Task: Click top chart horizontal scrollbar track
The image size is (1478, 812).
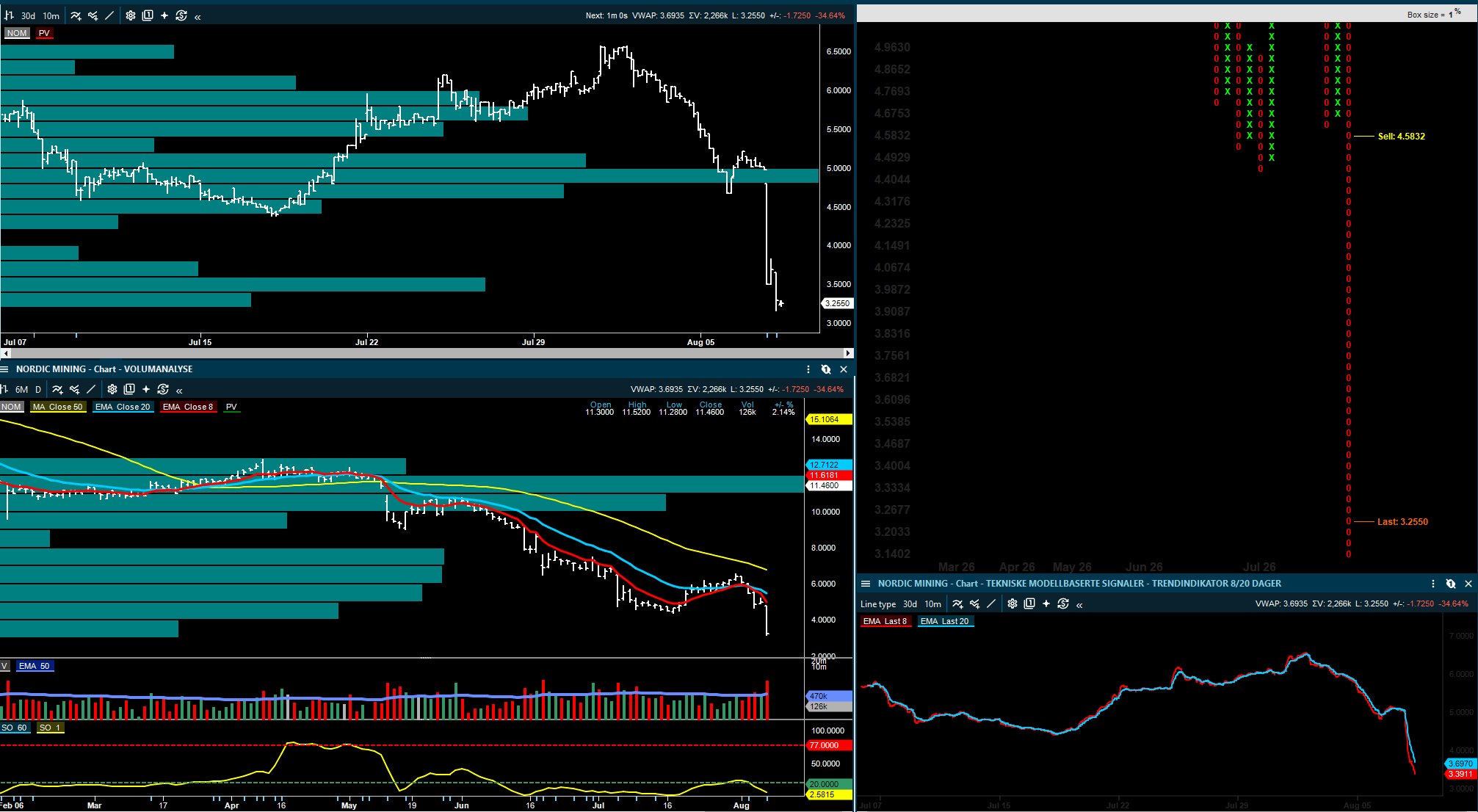Action: 427,353
